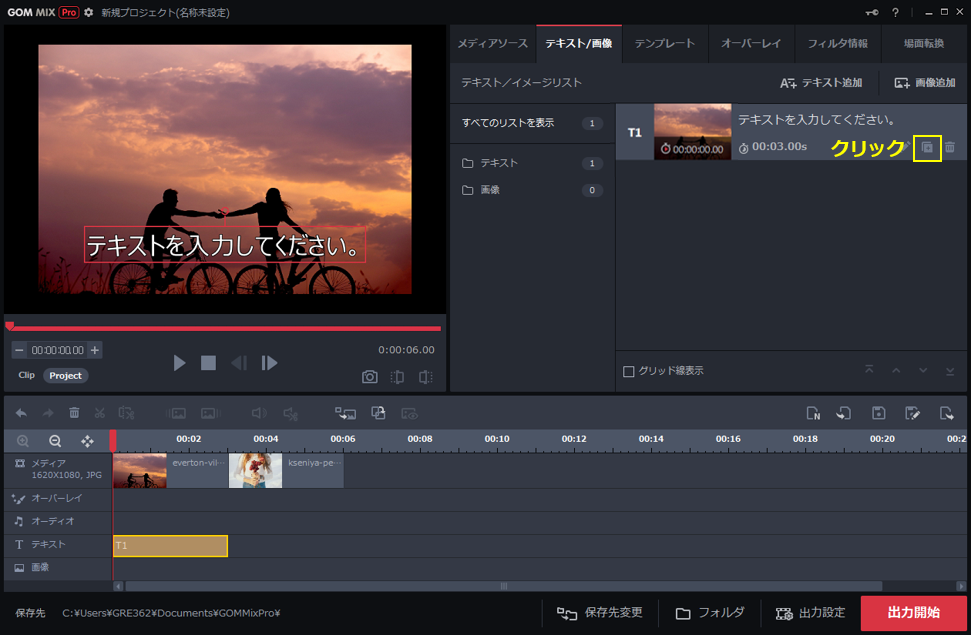Create a new project from timeline toolbar
Viewport: 971px width, 635px height.
click(x=813, y=413)
